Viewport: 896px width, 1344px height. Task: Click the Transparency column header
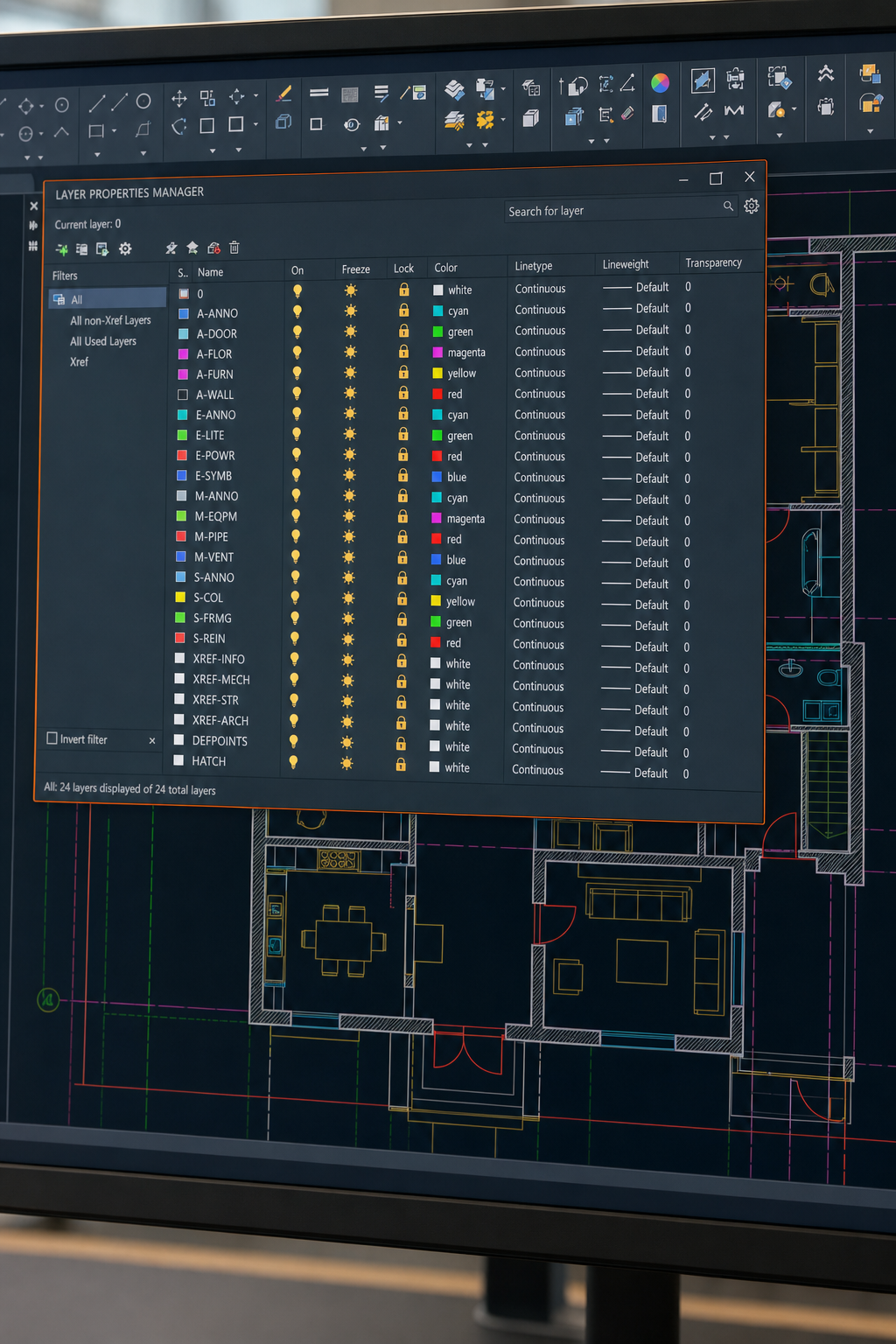point(714,262)
